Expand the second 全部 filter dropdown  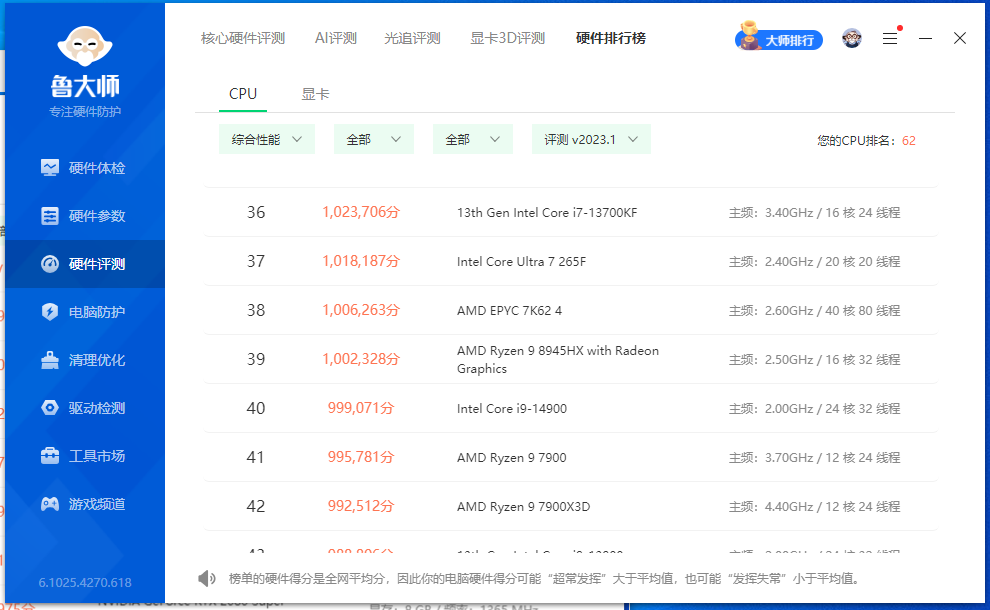(473, 140)
